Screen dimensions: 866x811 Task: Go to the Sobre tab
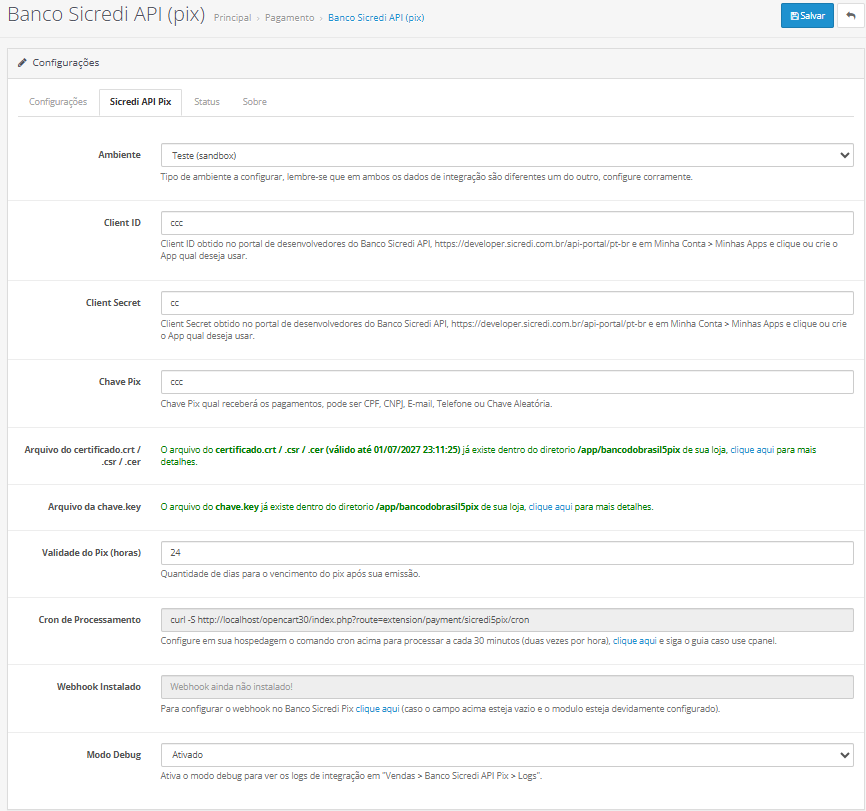click(x=254, y=102)
